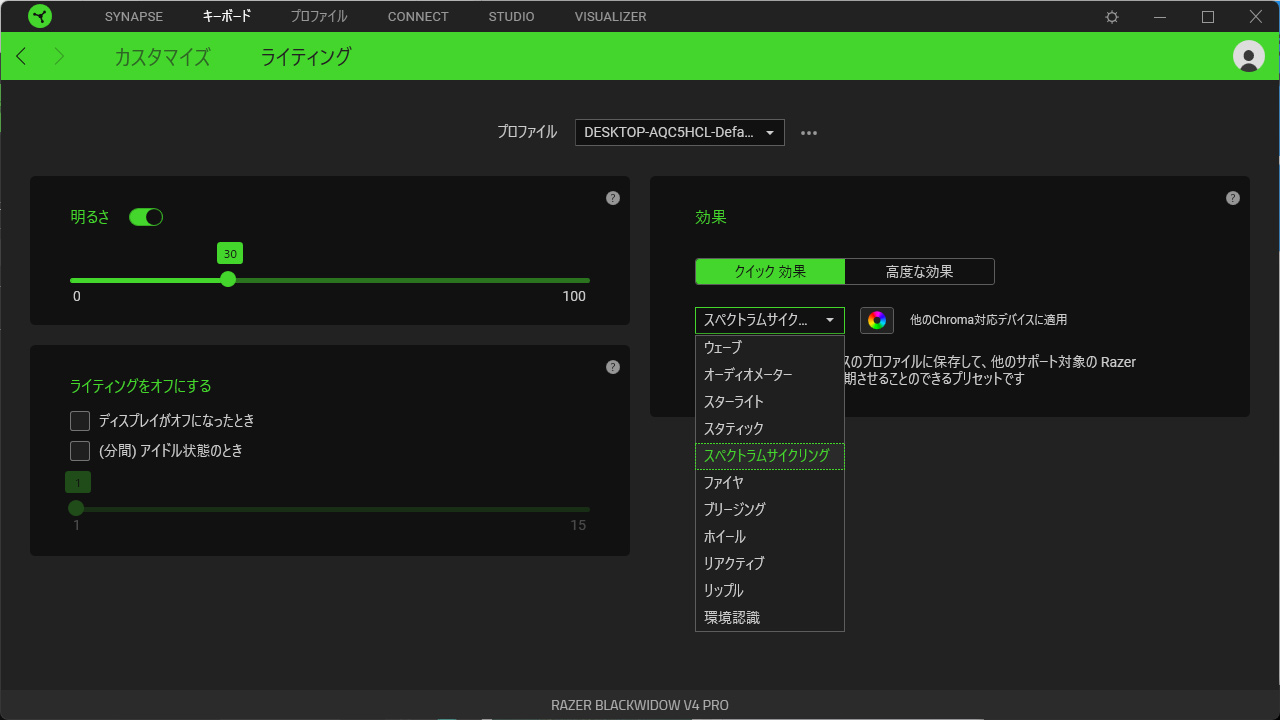Screen dimensions: 1280x720
Task: Open the プロファイル top tab
Action: pos(319,17)
